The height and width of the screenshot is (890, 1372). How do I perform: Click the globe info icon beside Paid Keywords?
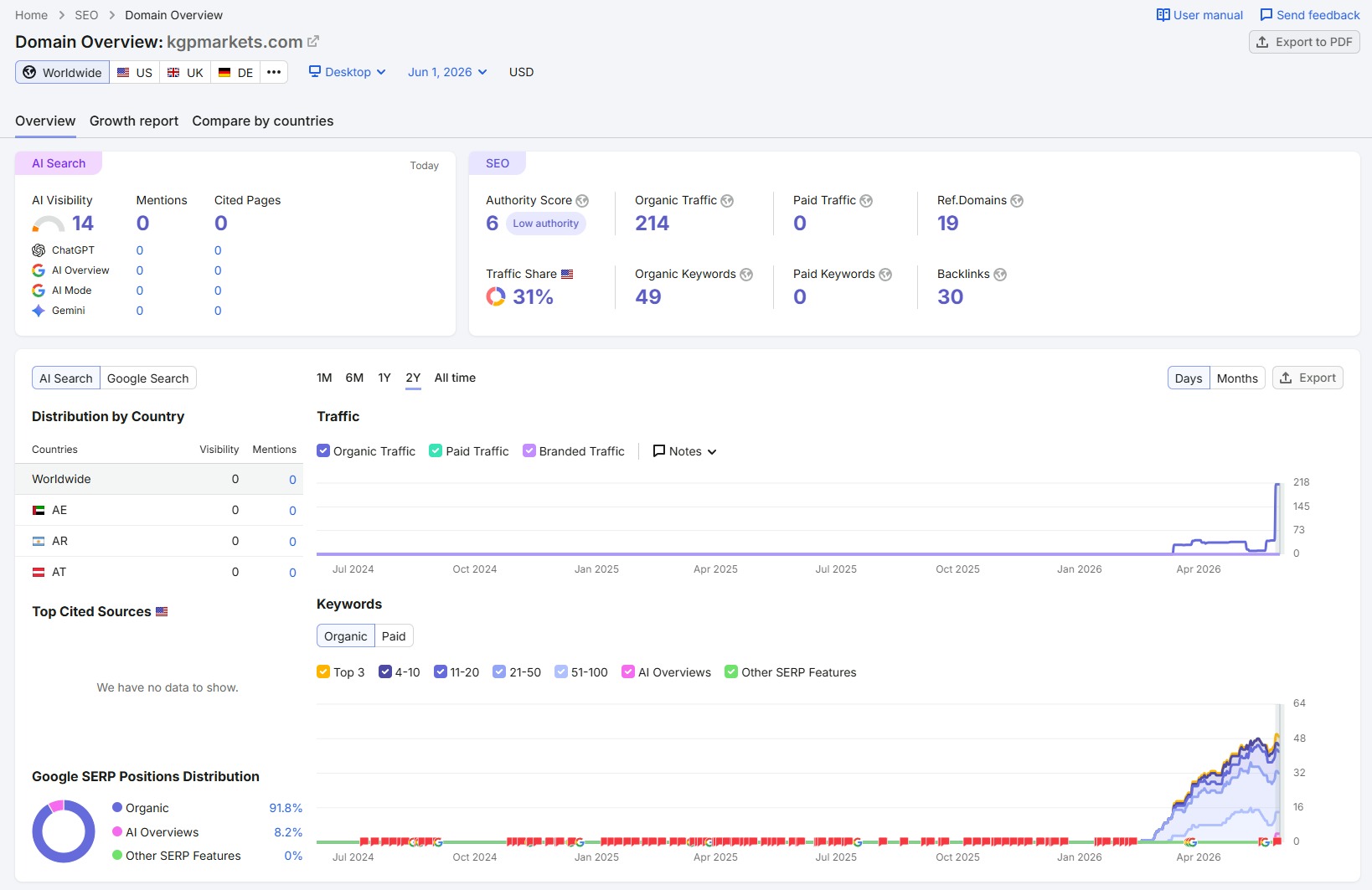(x=885, y=275)
